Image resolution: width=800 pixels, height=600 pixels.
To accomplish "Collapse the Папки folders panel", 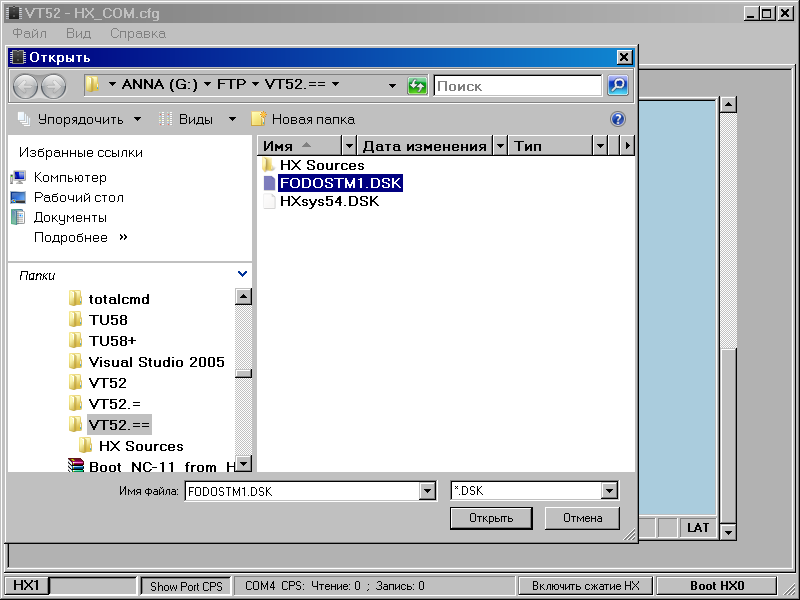I will pos(243,274).
